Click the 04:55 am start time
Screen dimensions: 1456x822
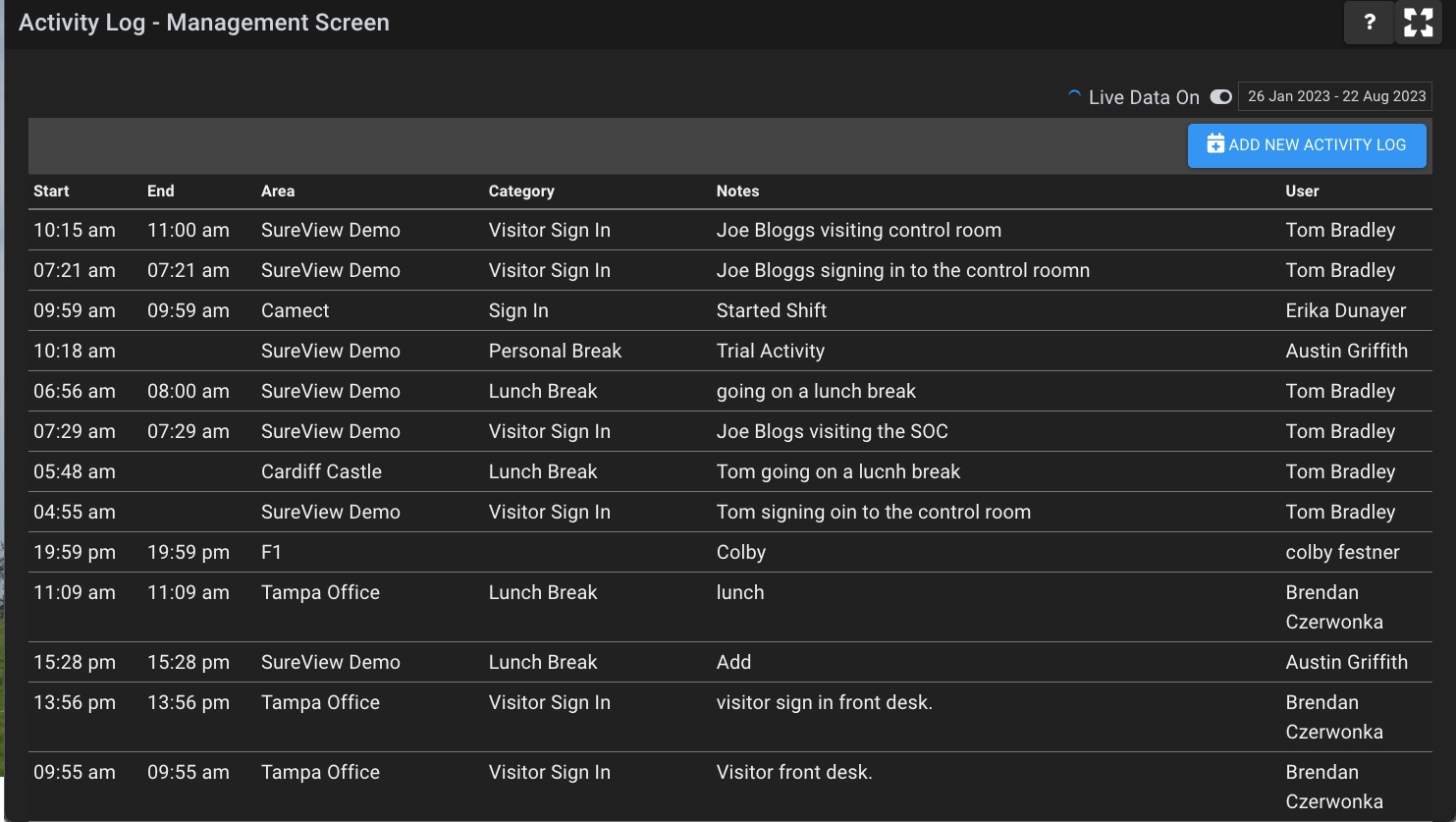pos(75,512)
